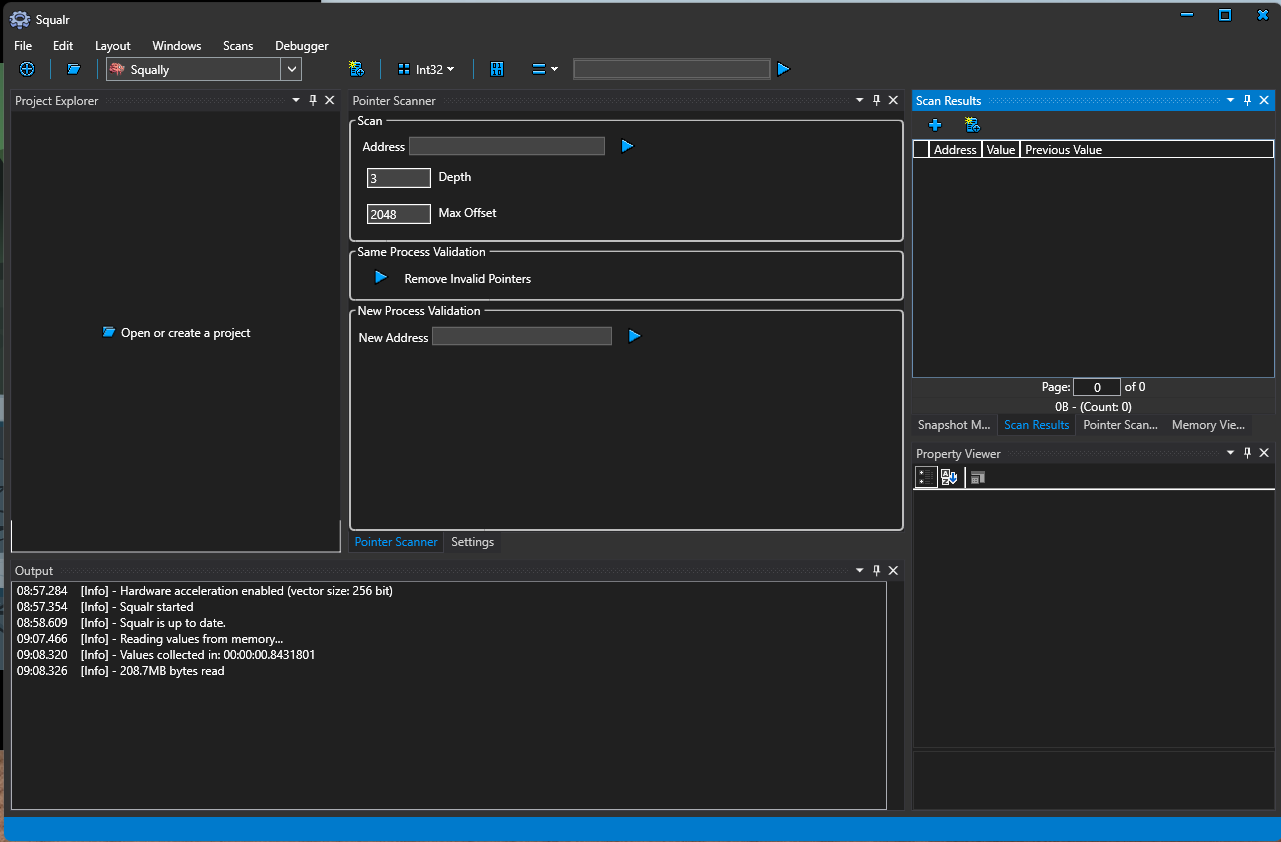Pin the Project Explorer panel
The height and width of the screenshot is (842, 1281).
coord(313,100)
